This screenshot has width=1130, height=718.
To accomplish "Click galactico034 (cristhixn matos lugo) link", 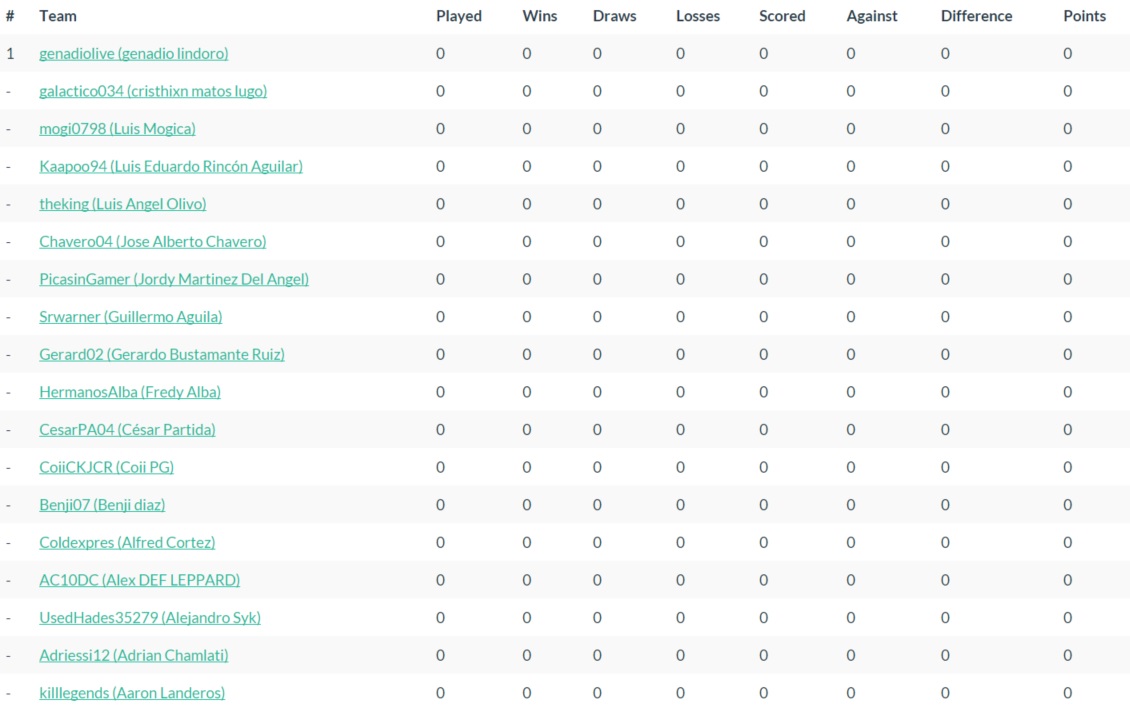I will (x=153, y=91).
